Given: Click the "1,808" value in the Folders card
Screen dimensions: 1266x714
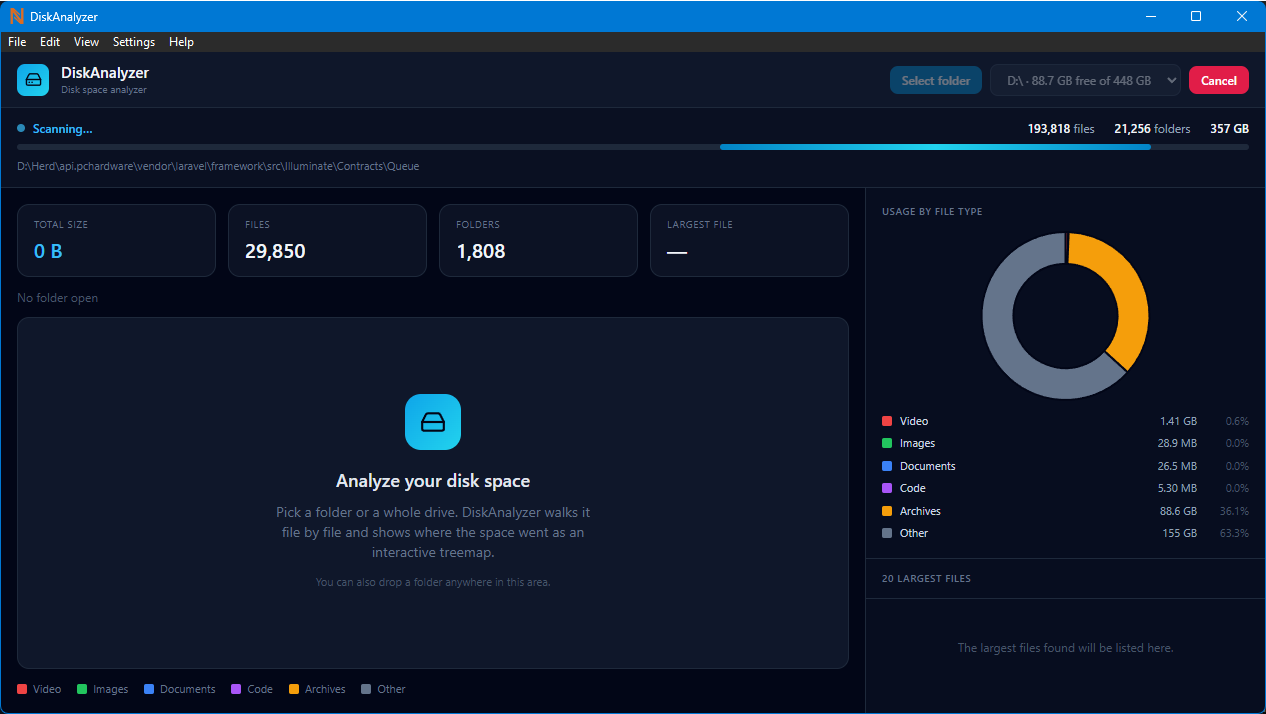Looking at the screenshot, I should [x=481, y=252].
